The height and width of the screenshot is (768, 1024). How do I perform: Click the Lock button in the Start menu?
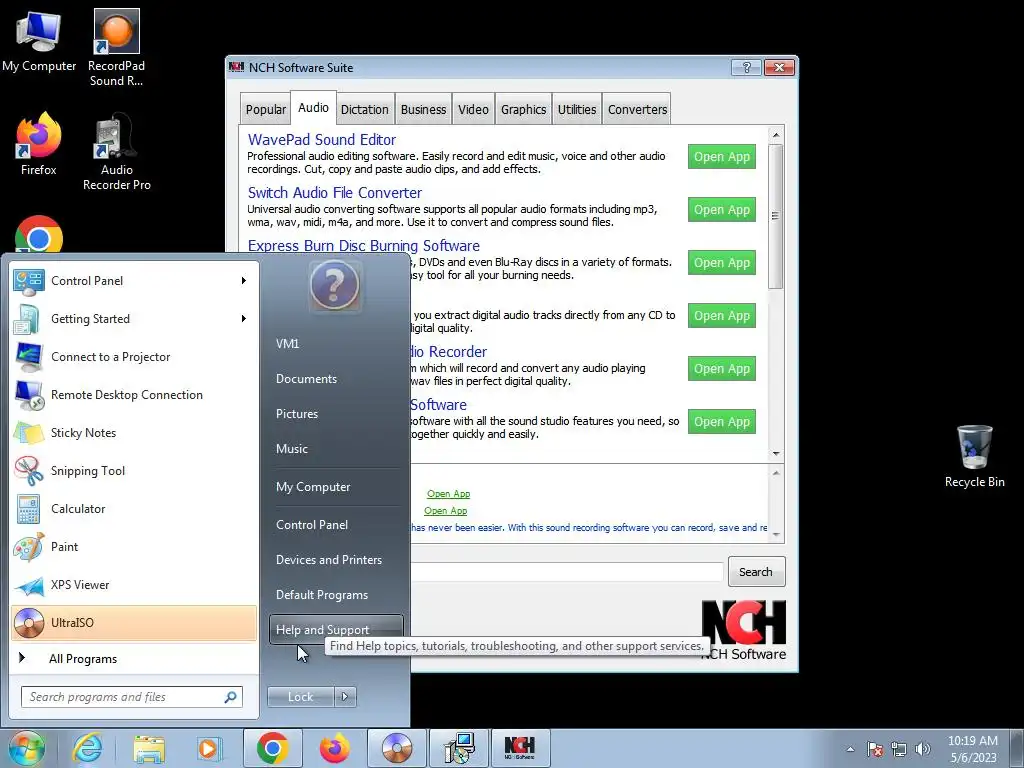300,697
